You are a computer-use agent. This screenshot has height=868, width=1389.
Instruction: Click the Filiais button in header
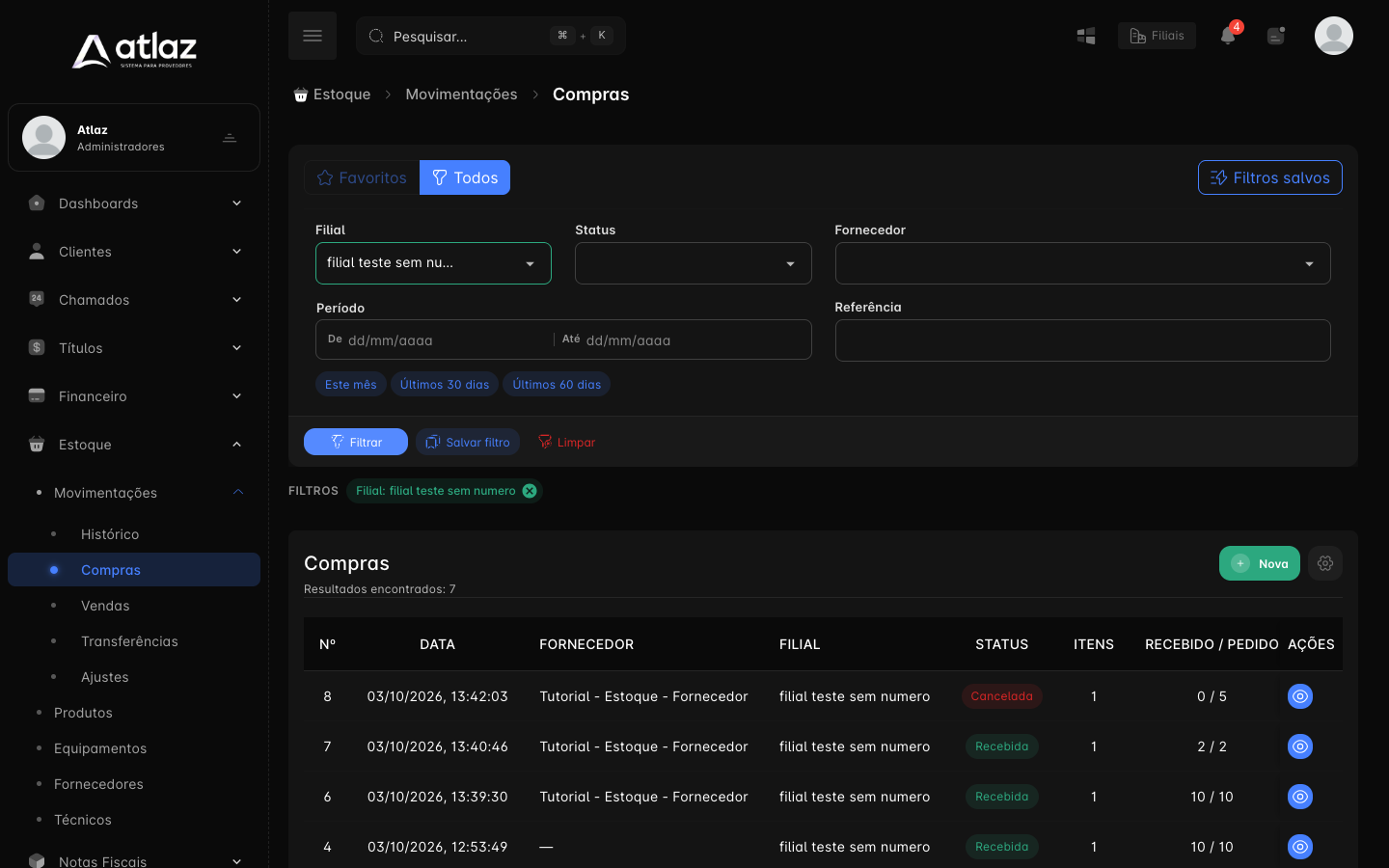tap(1157, 36)
